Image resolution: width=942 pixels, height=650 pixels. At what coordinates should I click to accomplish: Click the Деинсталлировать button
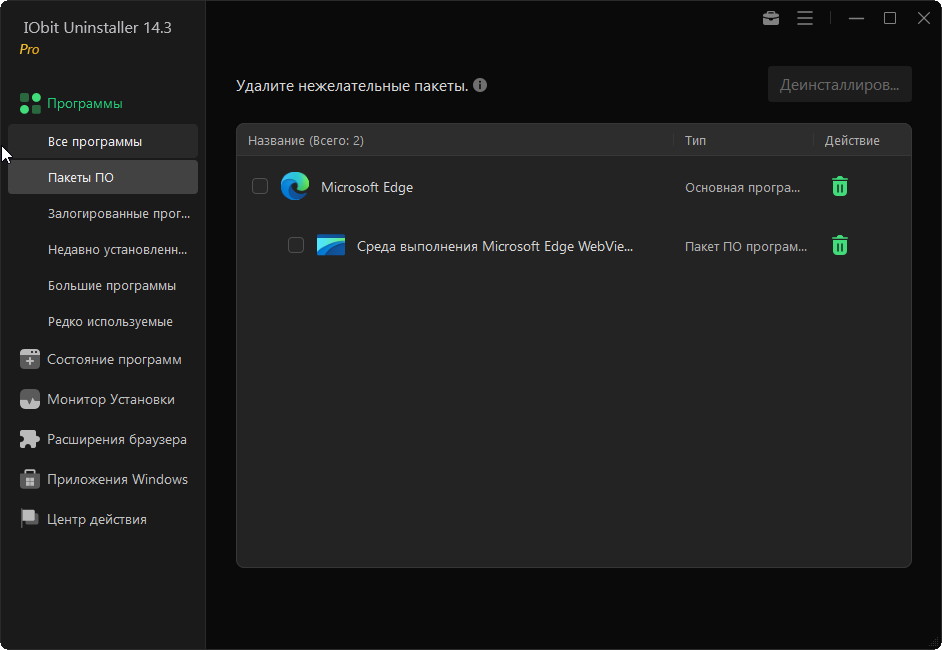click(x=840, y=85)
